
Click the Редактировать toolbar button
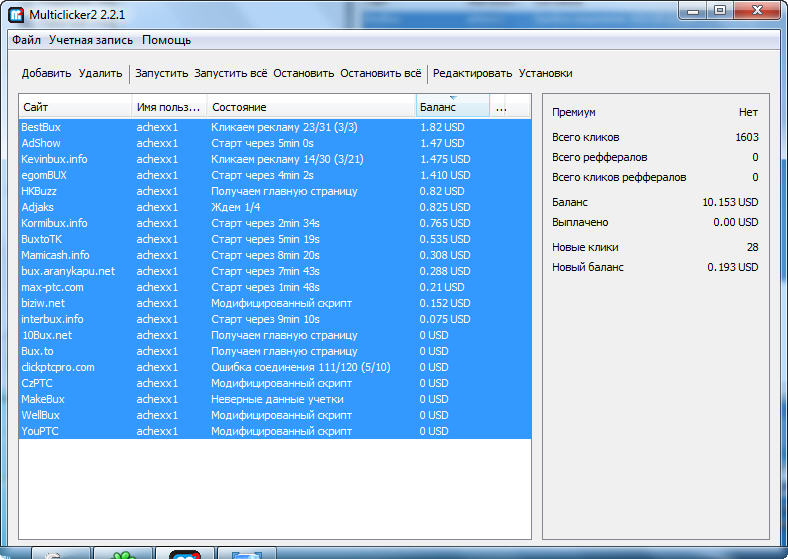coord(472,73)
